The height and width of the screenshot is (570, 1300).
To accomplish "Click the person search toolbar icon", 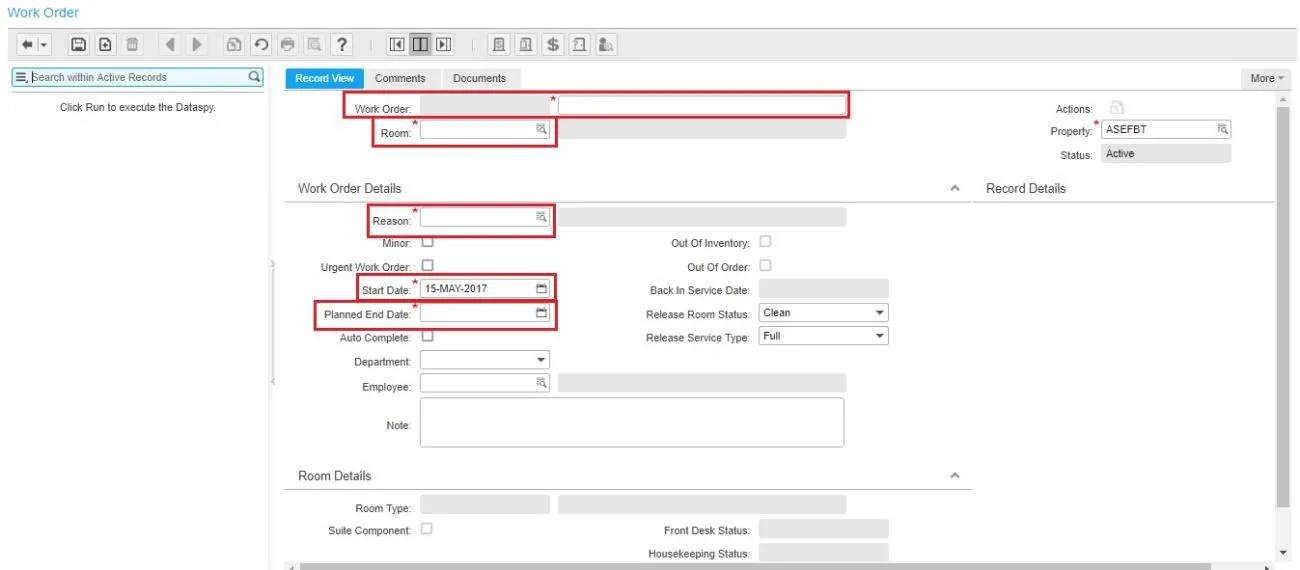I will [606, 45].
